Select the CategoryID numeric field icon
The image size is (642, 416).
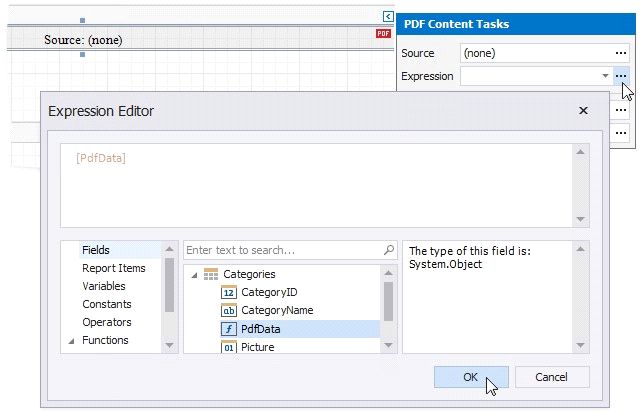coord(227,292)
